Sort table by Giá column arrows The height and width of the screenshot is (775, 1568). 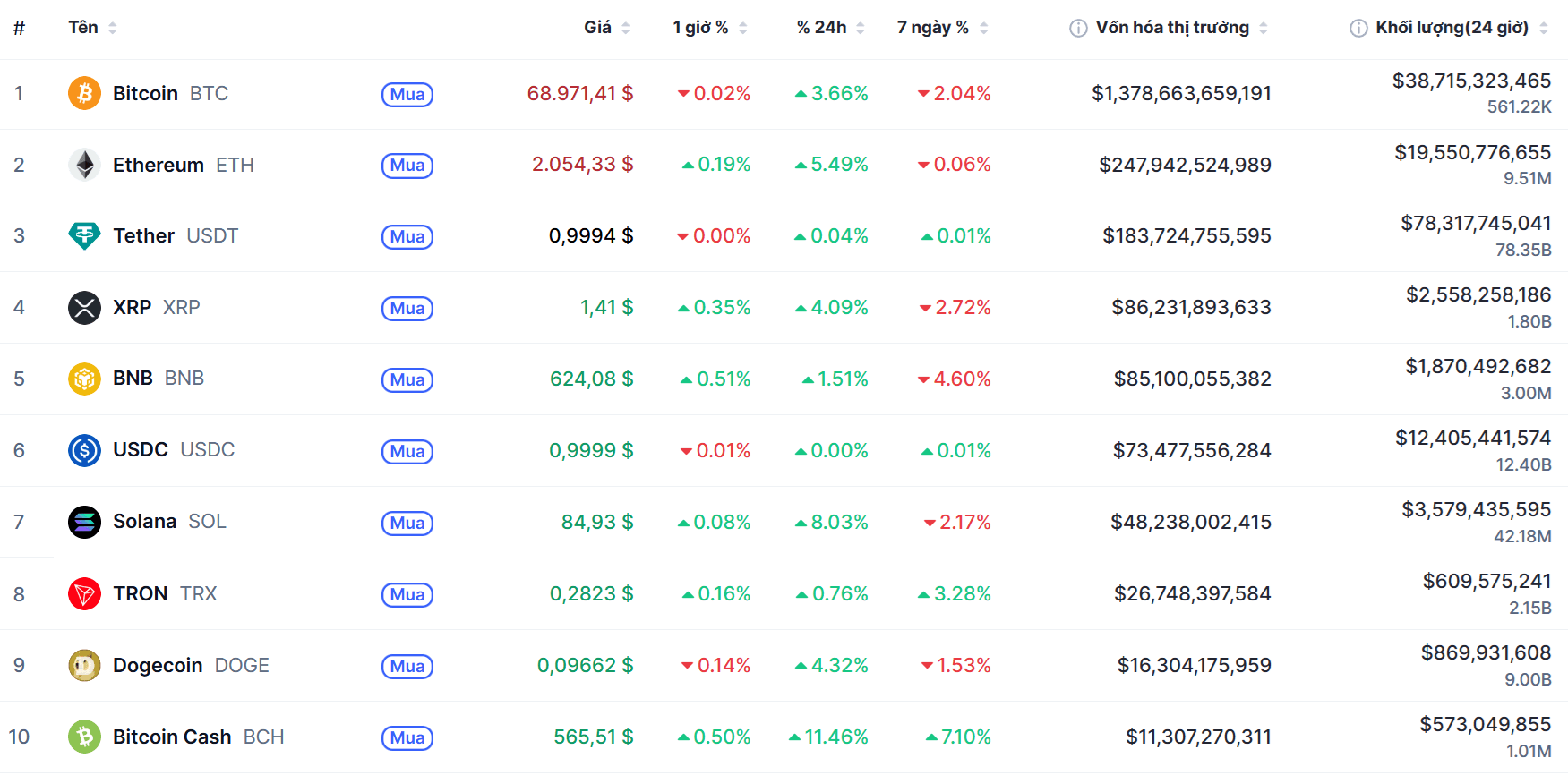coord(626,29)
